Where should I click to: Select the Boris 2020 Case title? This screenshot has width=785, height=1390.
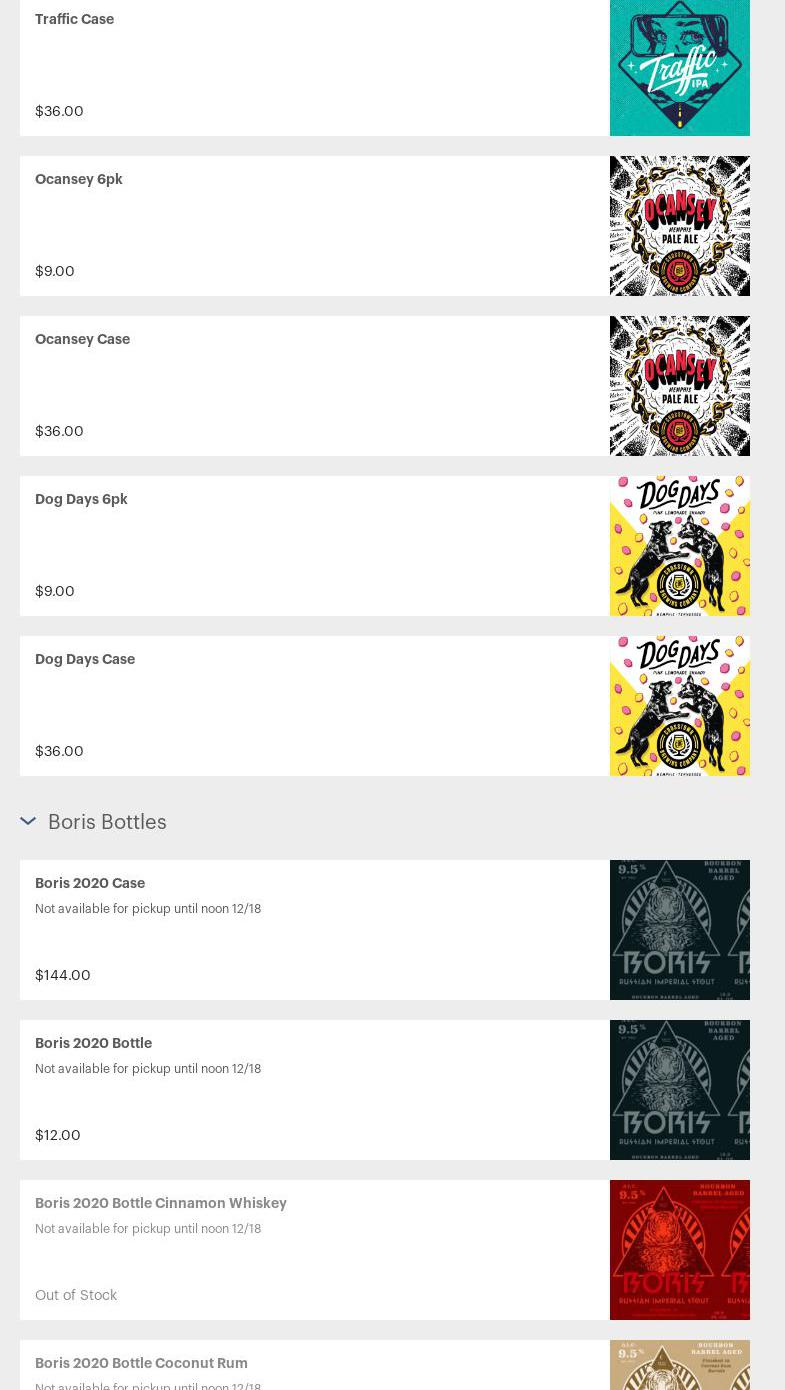(90, 883)
